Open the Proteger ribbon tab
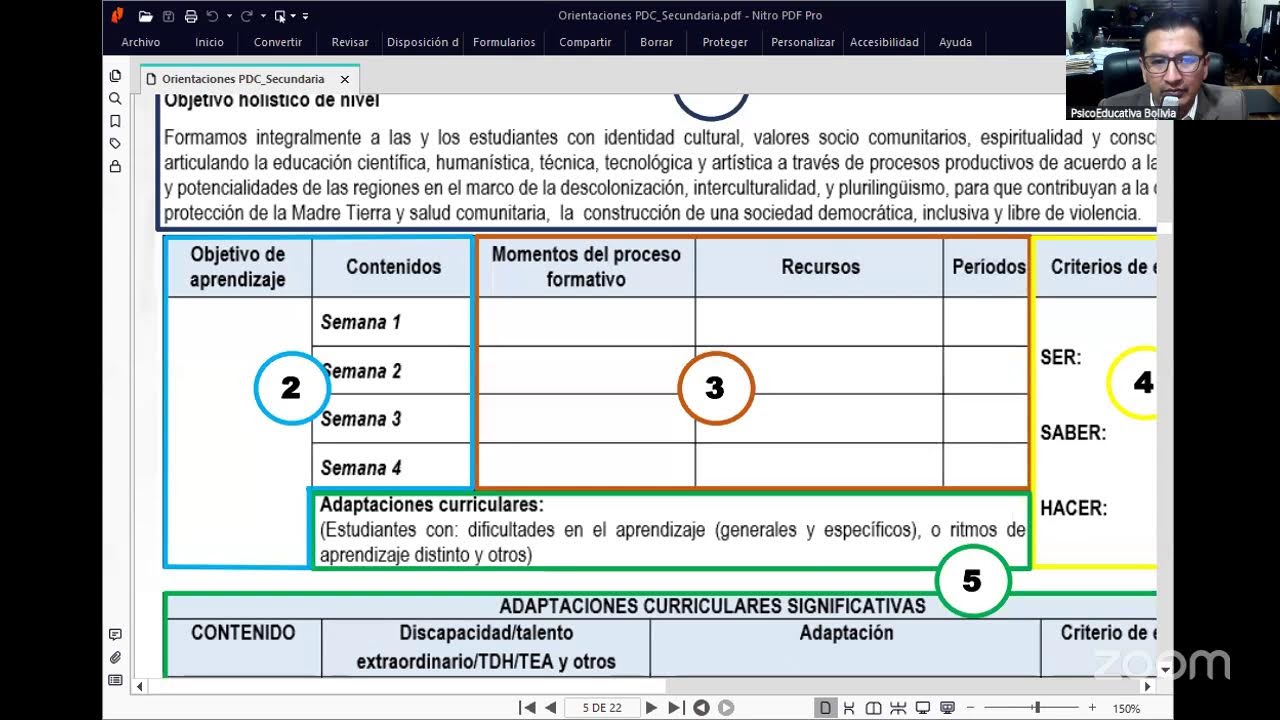Screen dimensions: 1280x720 point(725,42)
